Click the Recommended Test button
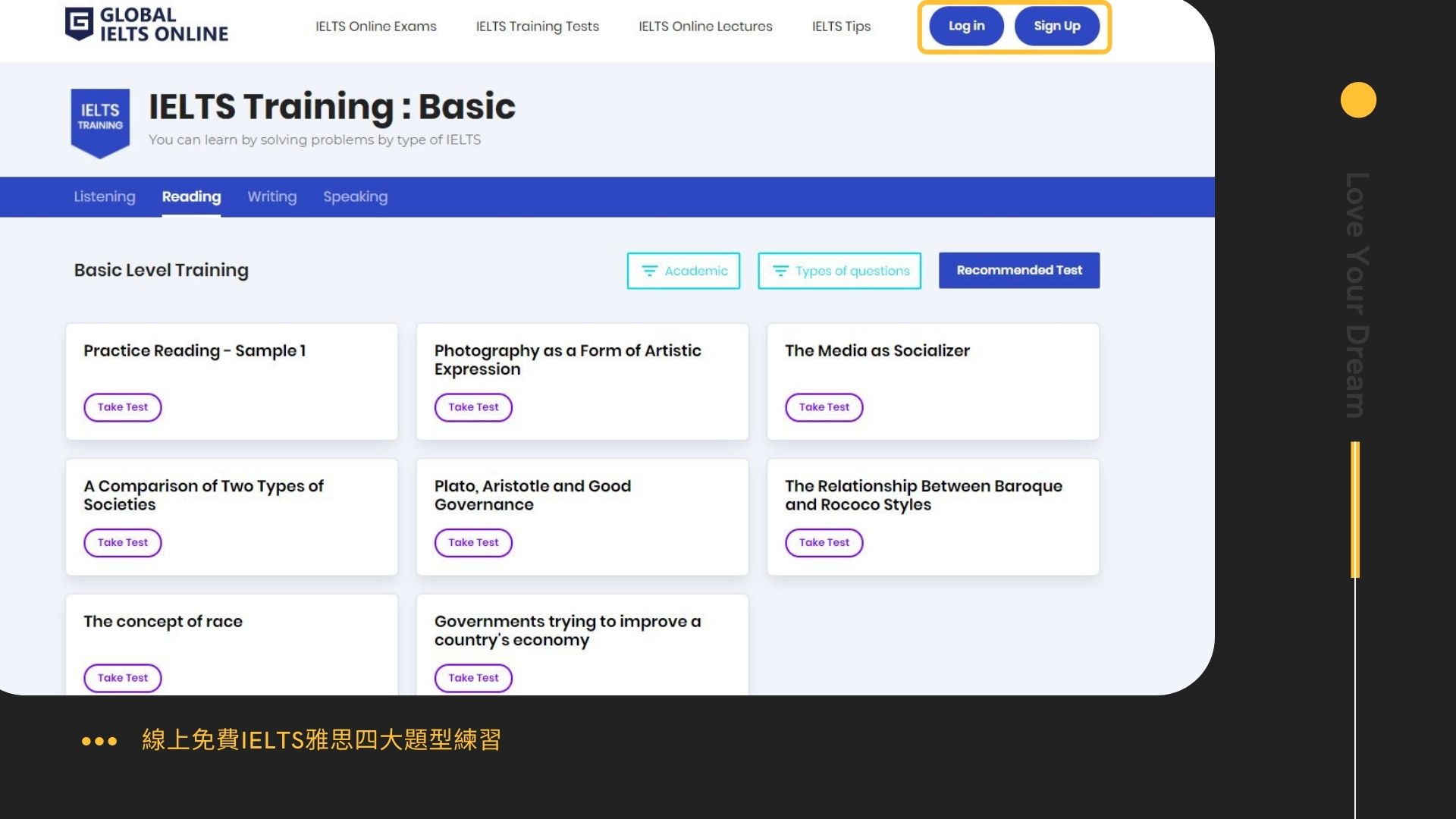This screenshot has width=1456, height=819. tap(1018, 270)
